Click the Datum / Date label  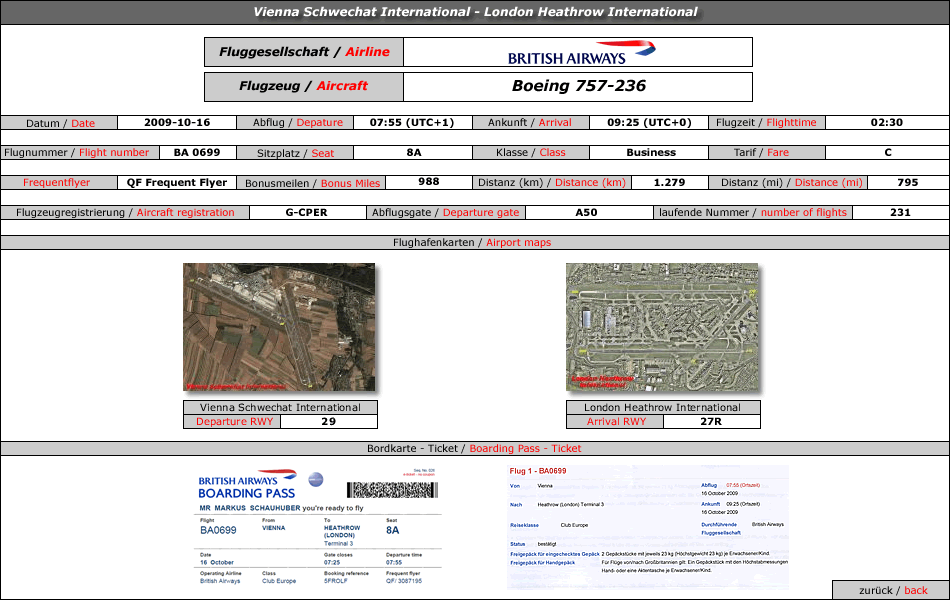[61, 123]
